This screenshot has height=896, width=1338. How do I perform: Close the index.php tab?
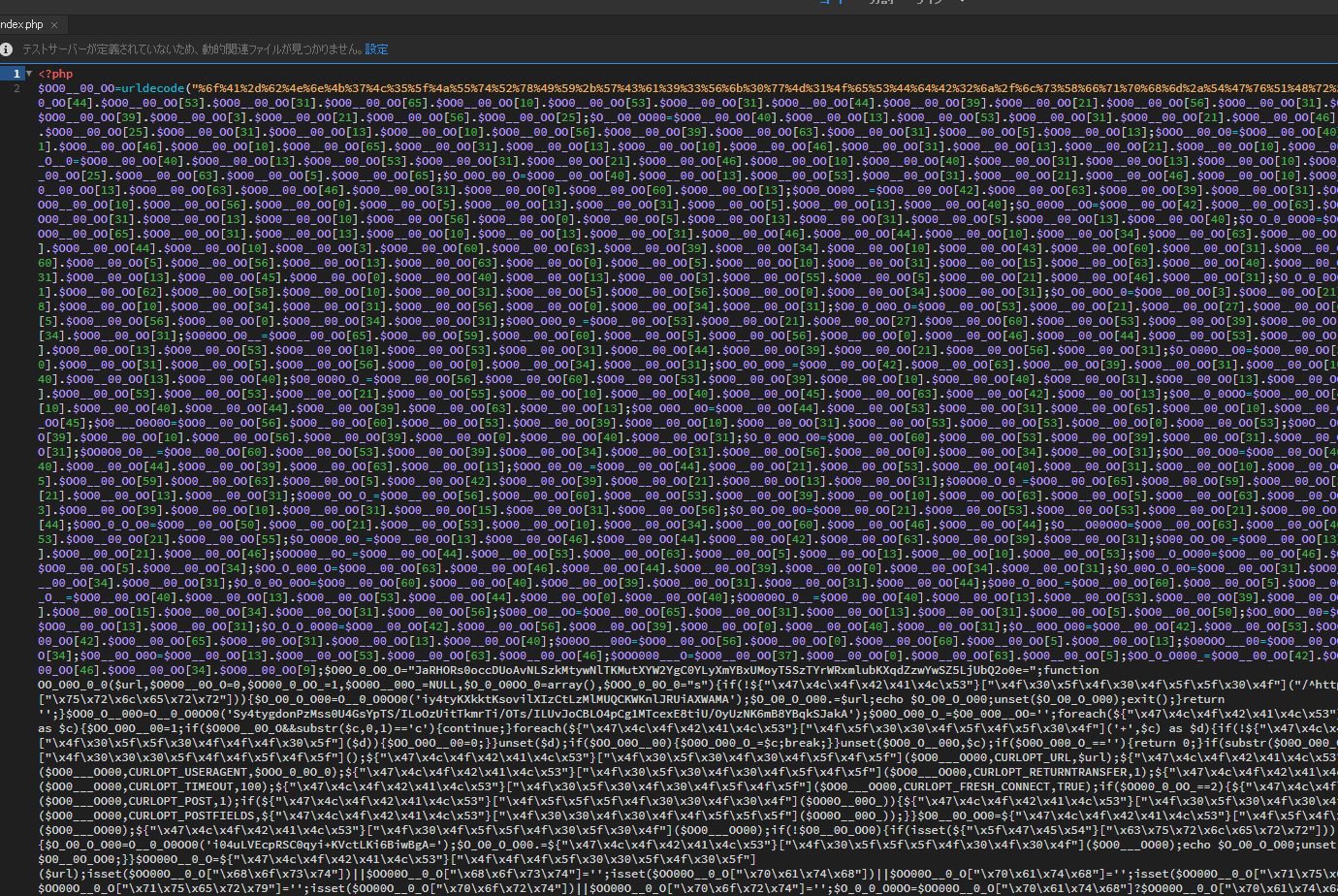click(54, 25)
